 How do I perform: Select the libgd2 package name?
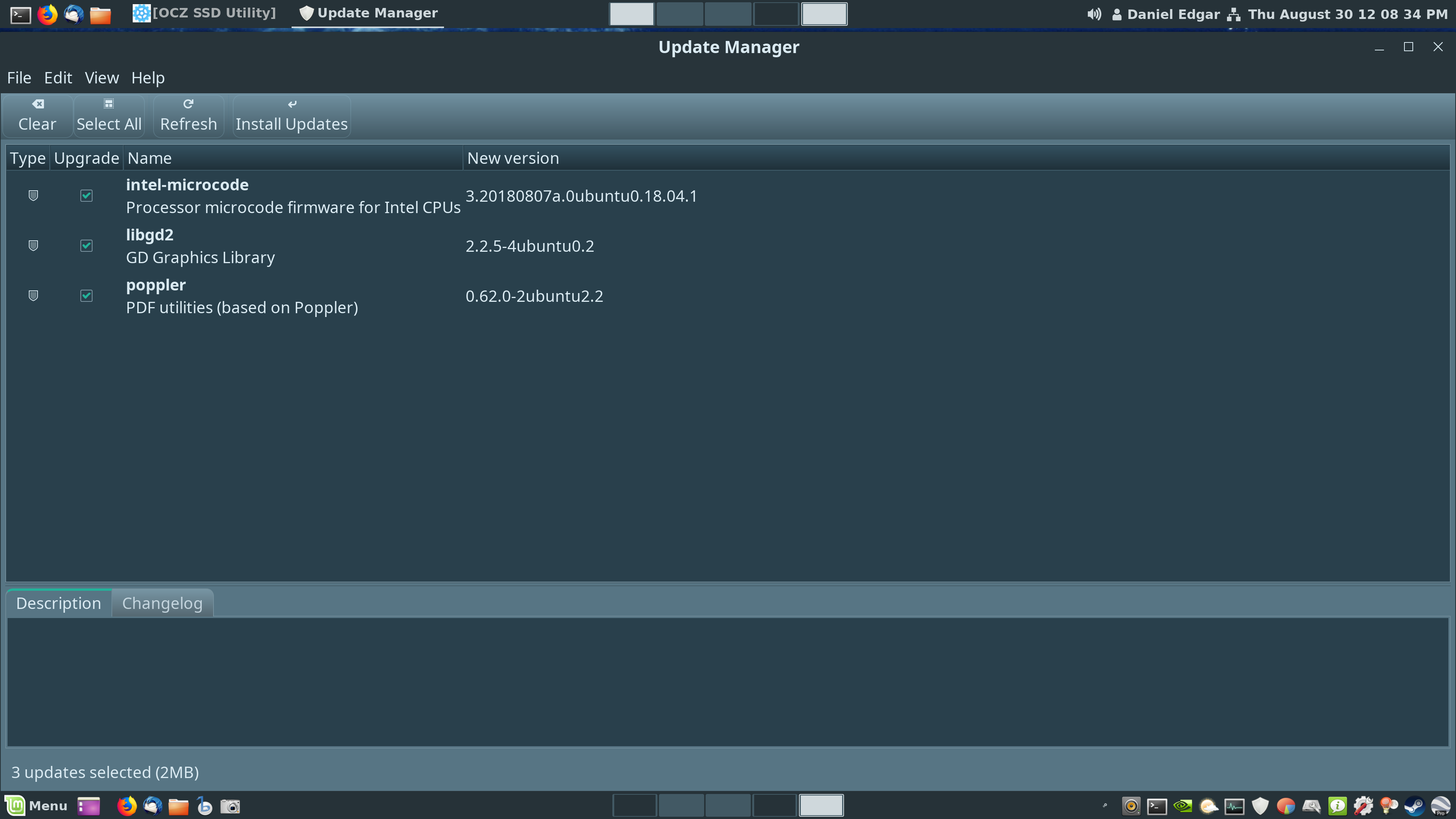pos(150,235)
